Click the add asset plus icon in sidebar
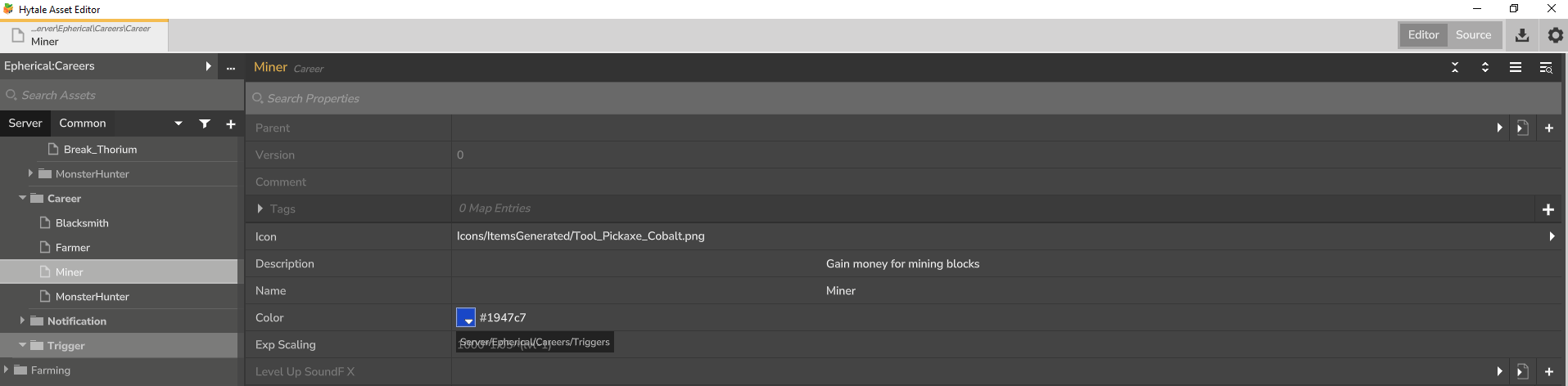The height and width of the screenshot is (386, 1568). tap(231, 124)
